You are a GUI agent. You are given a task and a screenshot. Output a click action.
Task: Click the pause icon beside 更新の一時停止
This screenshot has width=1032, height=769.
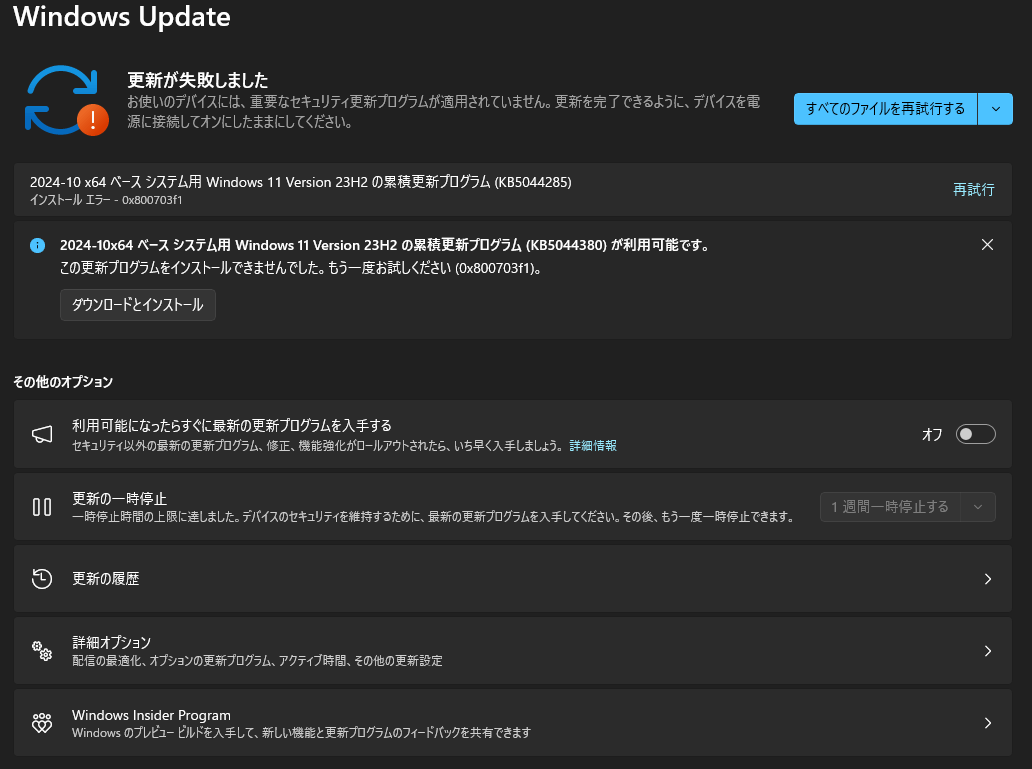coord(42,507)
